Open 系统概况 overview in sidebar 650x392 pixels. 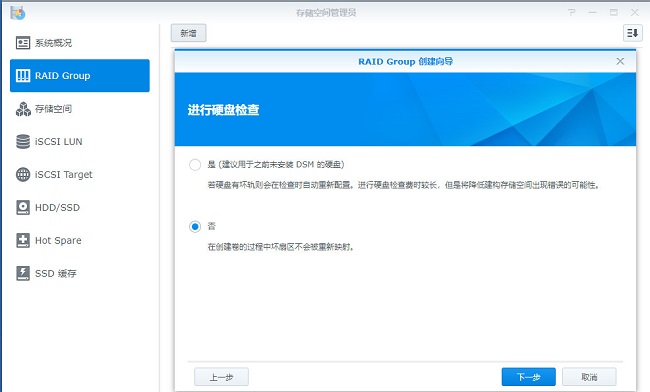pos(80,43)
